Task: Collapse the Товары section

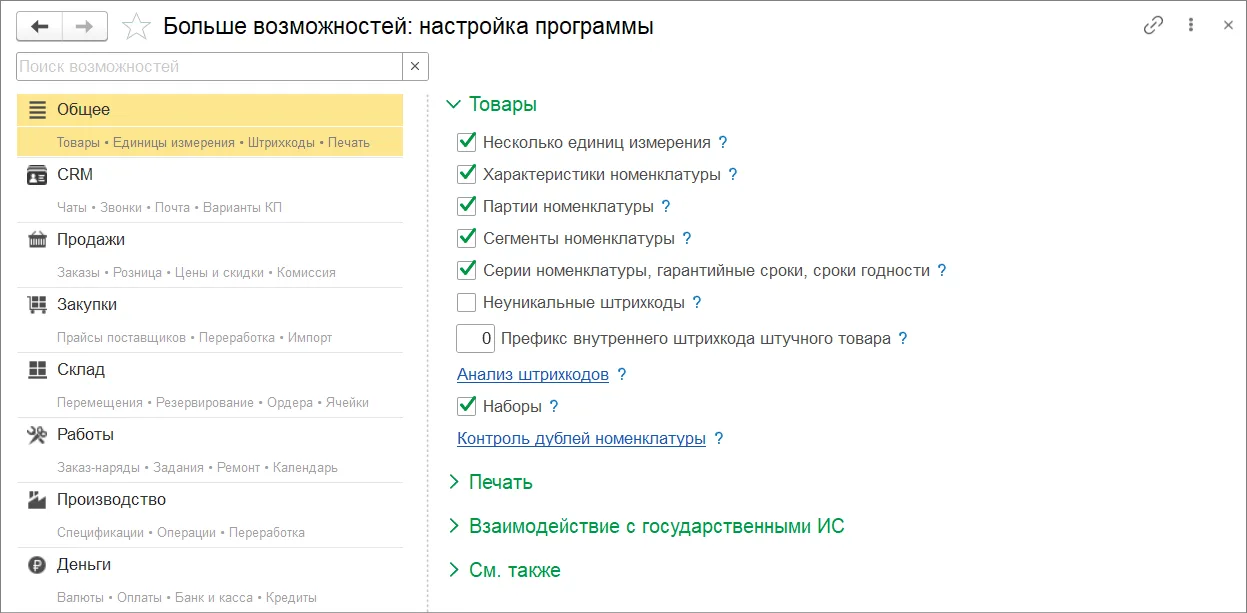Action: pyautogui.click(x=491, y=105)
